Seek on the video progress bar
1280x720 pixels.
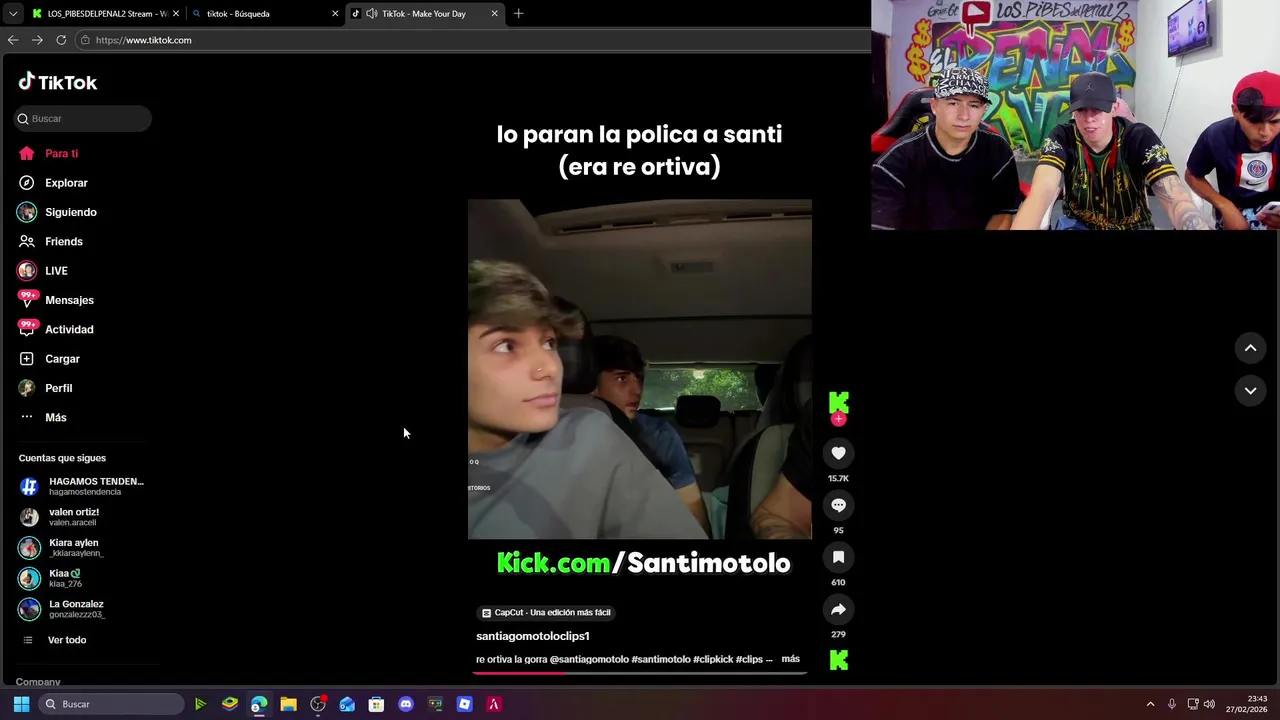(x=640, y=672)
